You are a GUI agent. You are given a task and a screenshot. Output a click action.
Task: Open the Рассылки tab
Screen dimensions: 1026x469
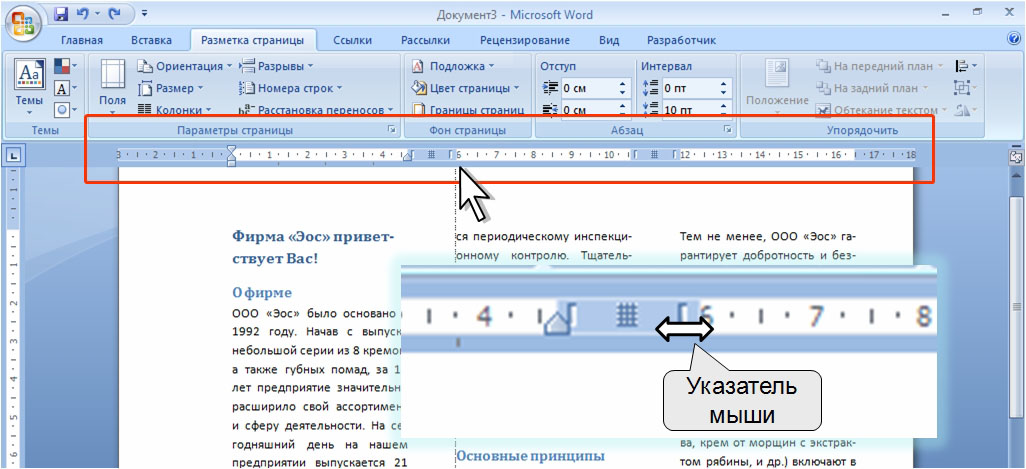point(425,41)
